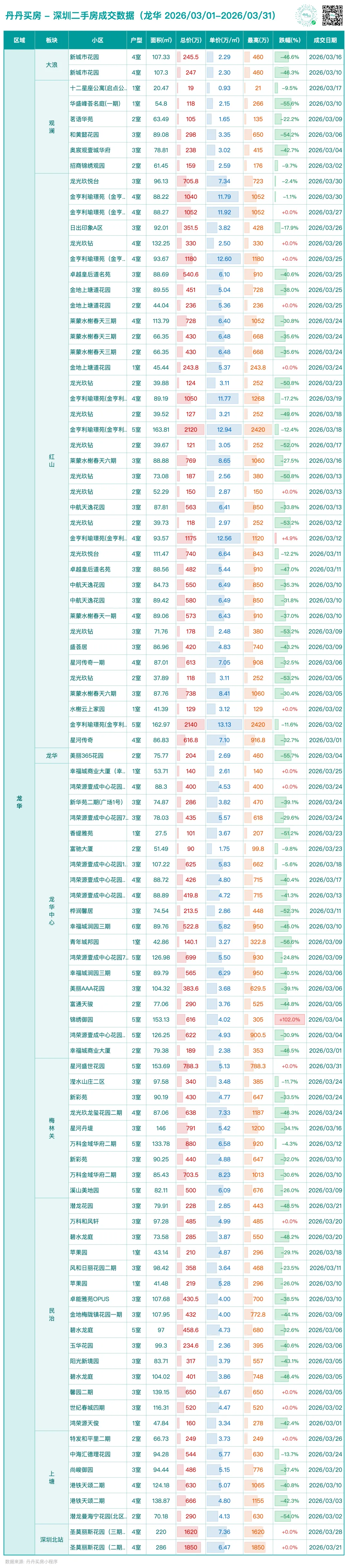Click community name 星河丹堤
Screen dimensions: 348x1568
pos(82,1128)
